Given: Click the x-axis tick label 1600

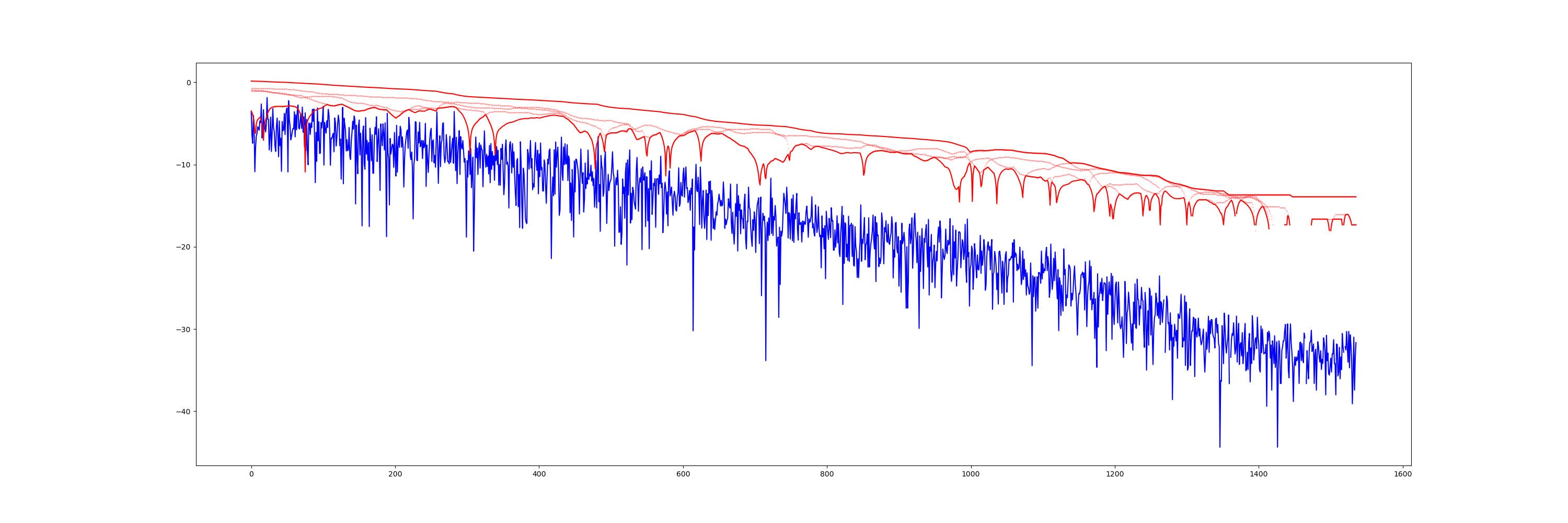Looking at the screenshot, I should pos(1403,474).
